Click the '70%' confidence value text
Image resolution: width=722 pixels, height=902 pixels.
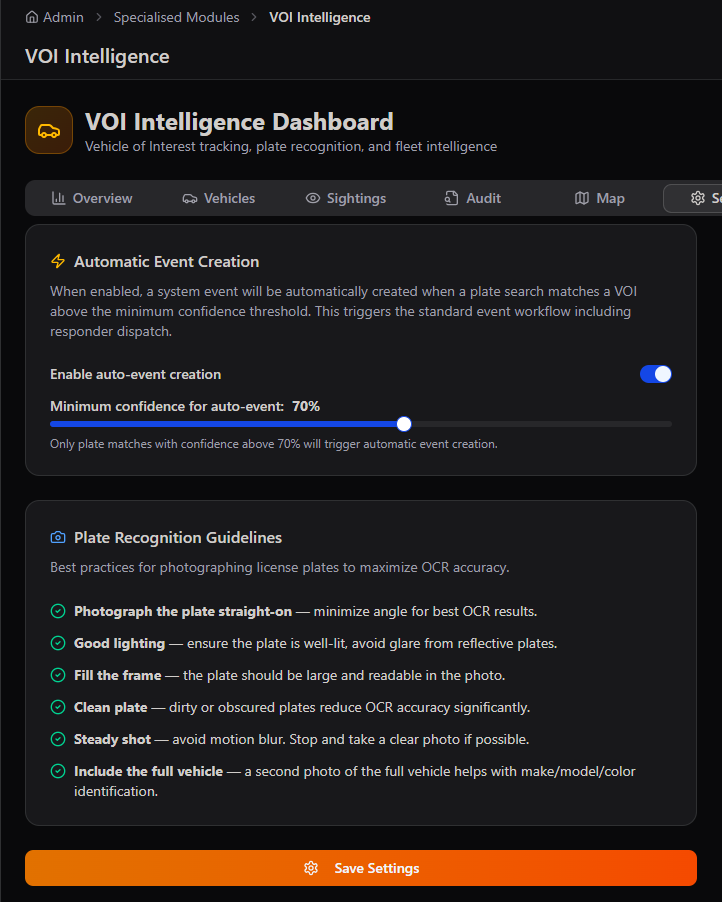305,406
